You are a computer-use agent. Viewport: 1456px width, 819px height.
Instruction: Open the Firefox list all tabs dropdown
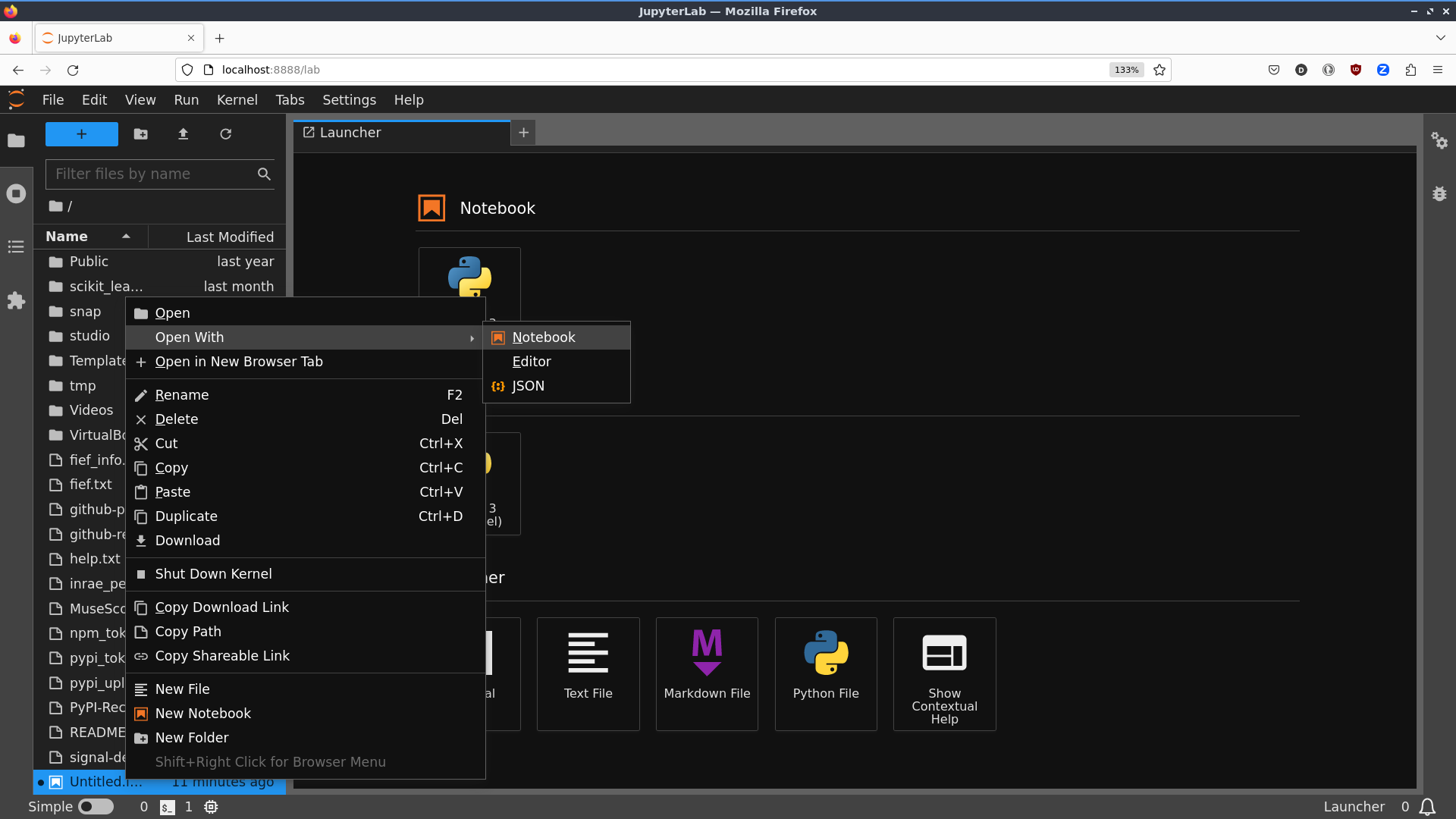1440,38
